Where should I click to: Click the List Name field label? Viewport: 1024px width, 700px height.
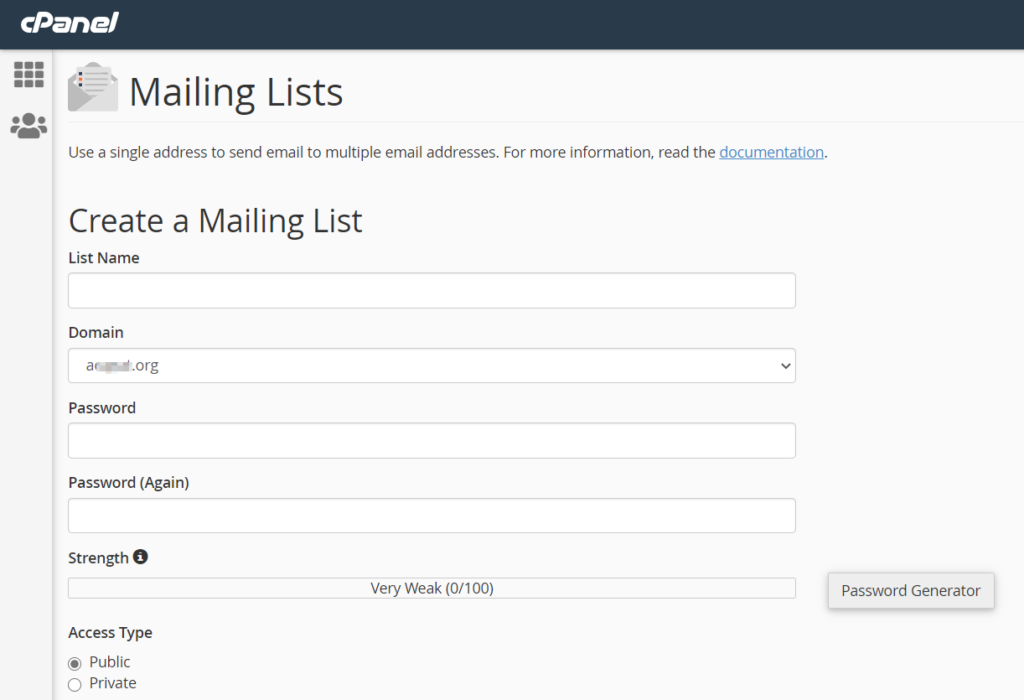104,258
